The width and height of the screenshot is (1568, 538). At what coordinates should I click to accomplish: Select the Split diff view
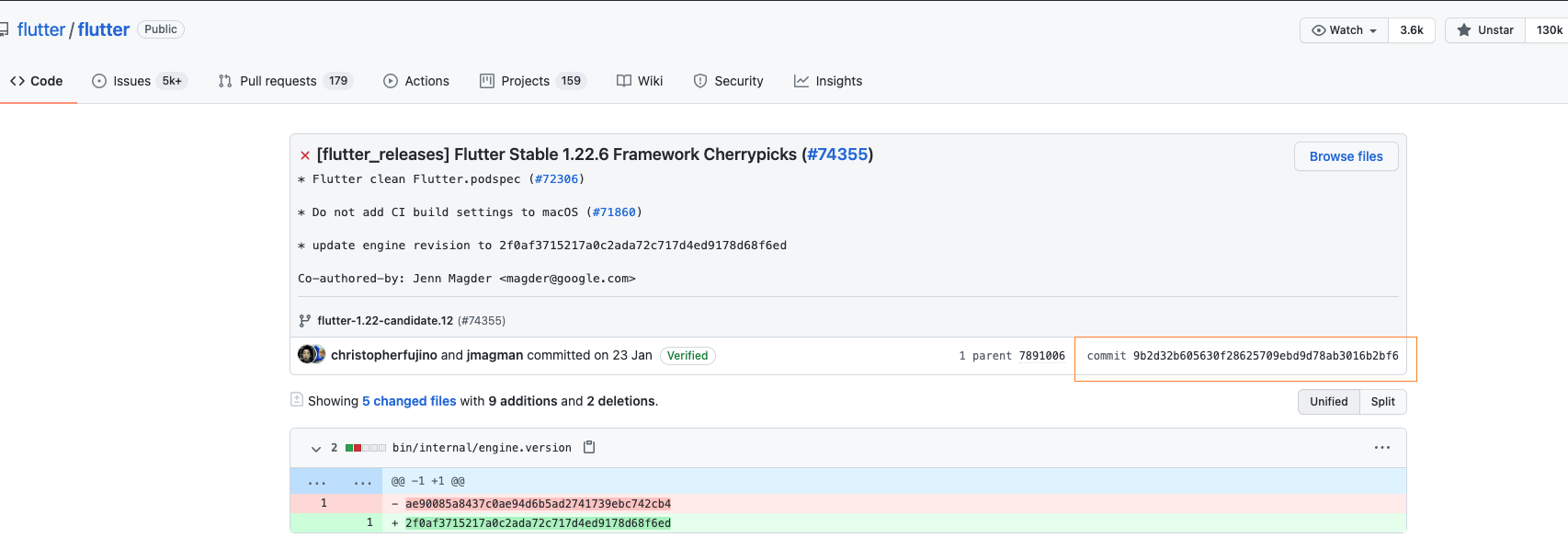pos(1383,402)
